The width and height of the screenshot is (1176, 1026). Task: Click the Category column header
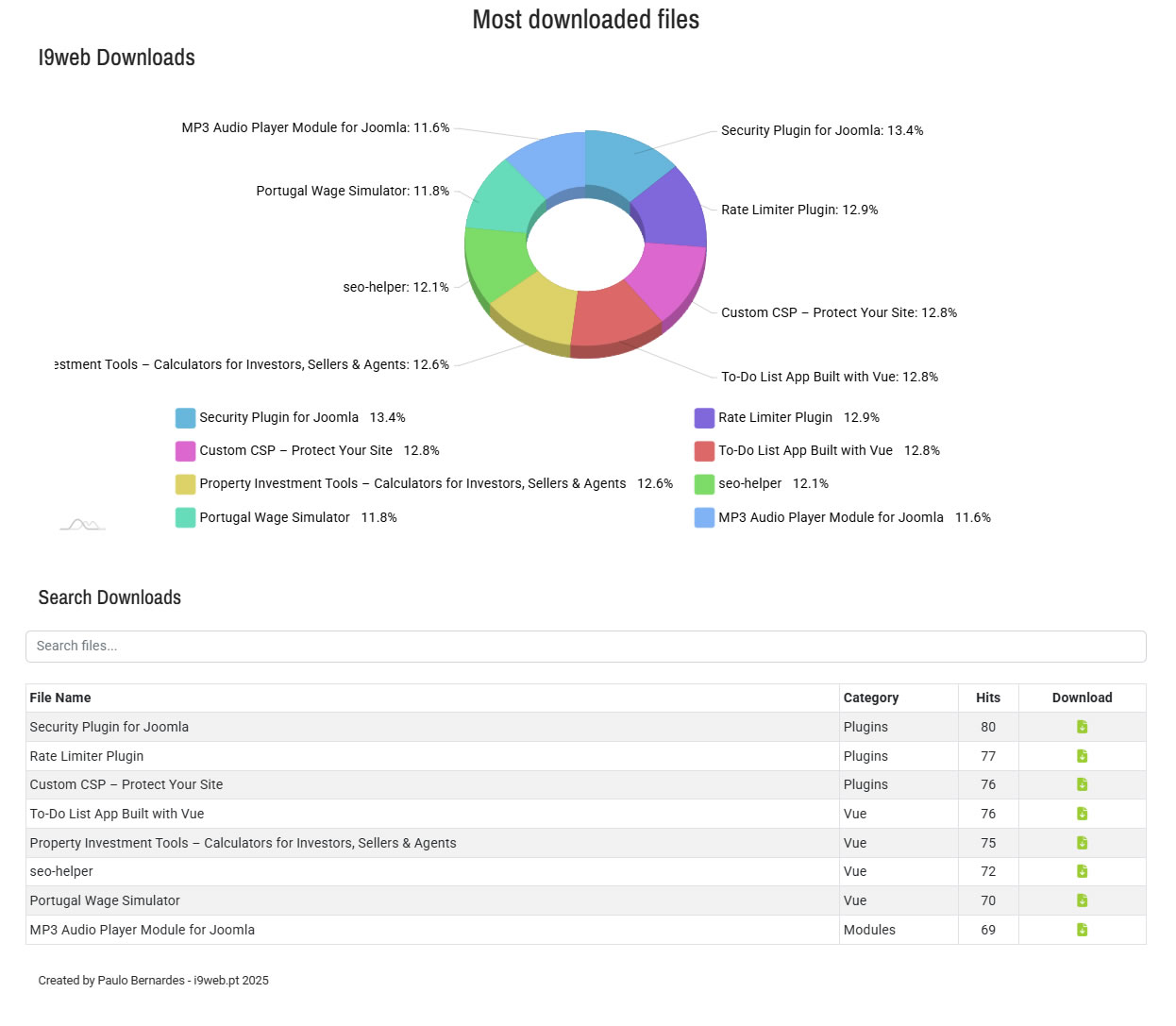(x=870, y=698)
